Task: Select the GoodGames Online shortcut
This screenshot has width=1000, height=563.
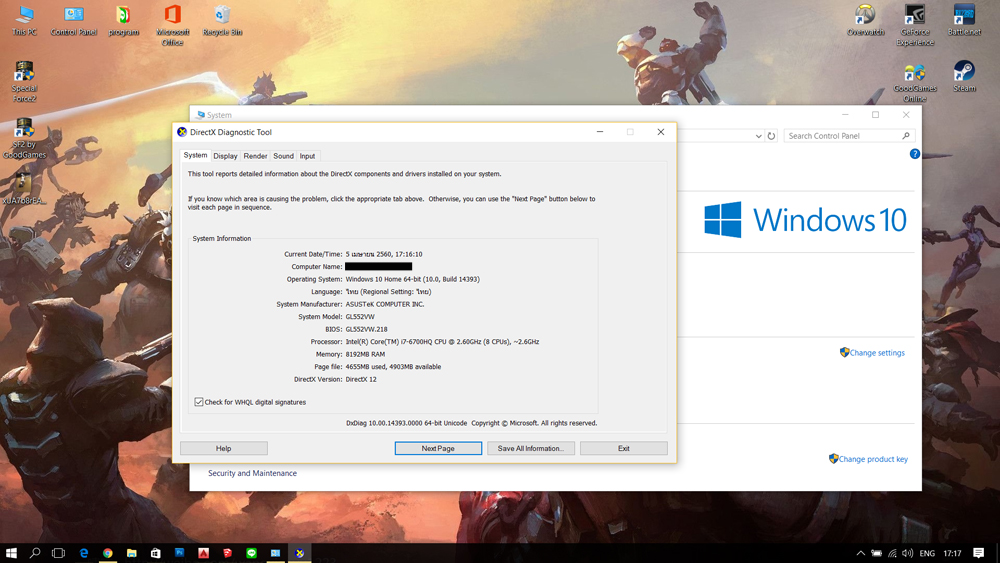Action: 915,83
